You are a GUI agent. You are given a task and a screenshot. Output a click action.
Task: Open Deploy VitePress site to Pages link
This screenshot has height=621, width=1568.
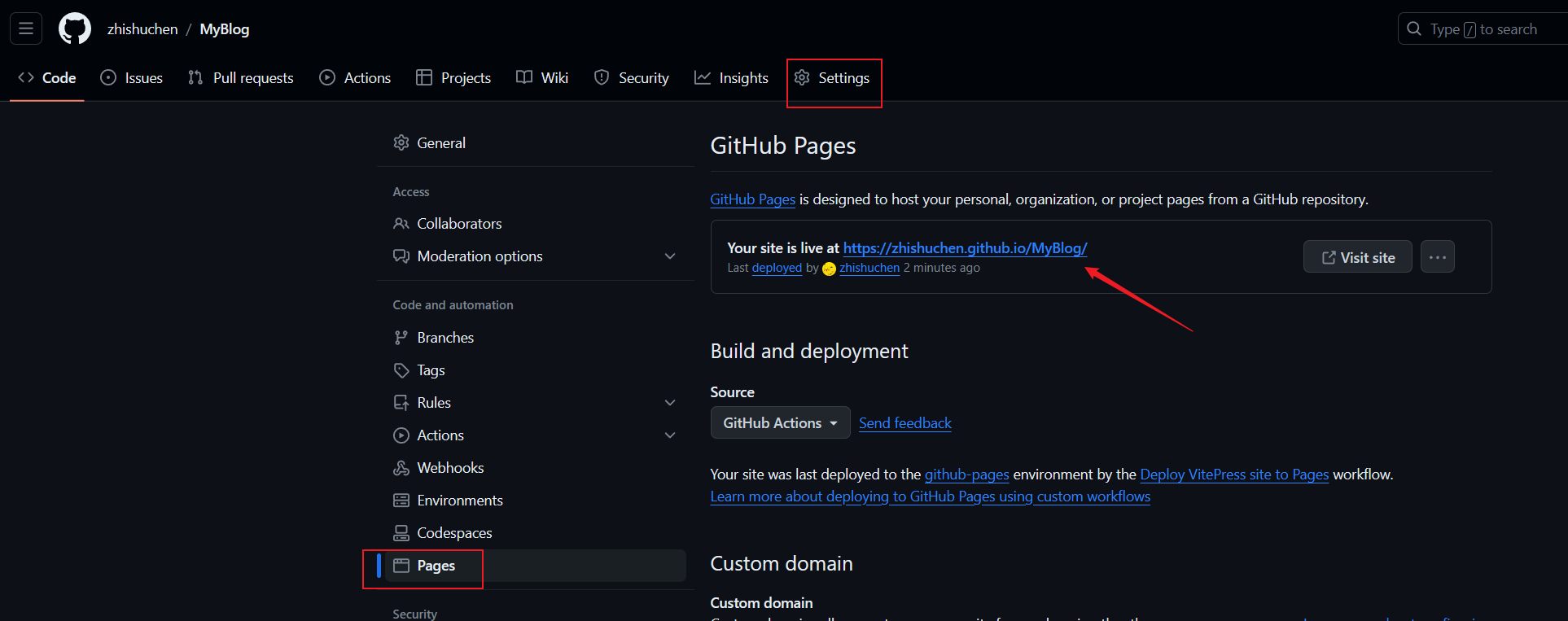[1234, 474]
